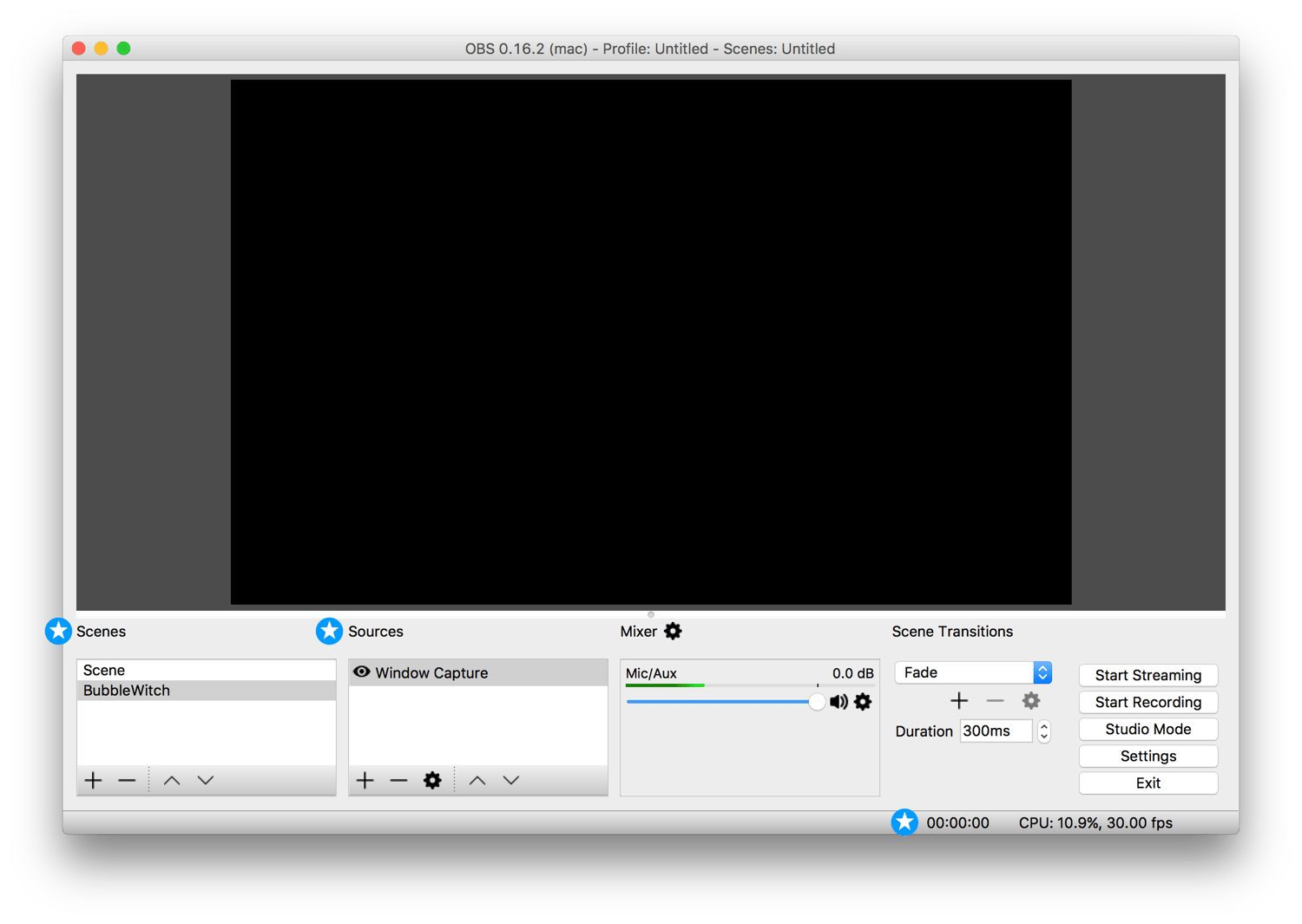Mute the Mic/Aux speaker icon

pos(838,701)
